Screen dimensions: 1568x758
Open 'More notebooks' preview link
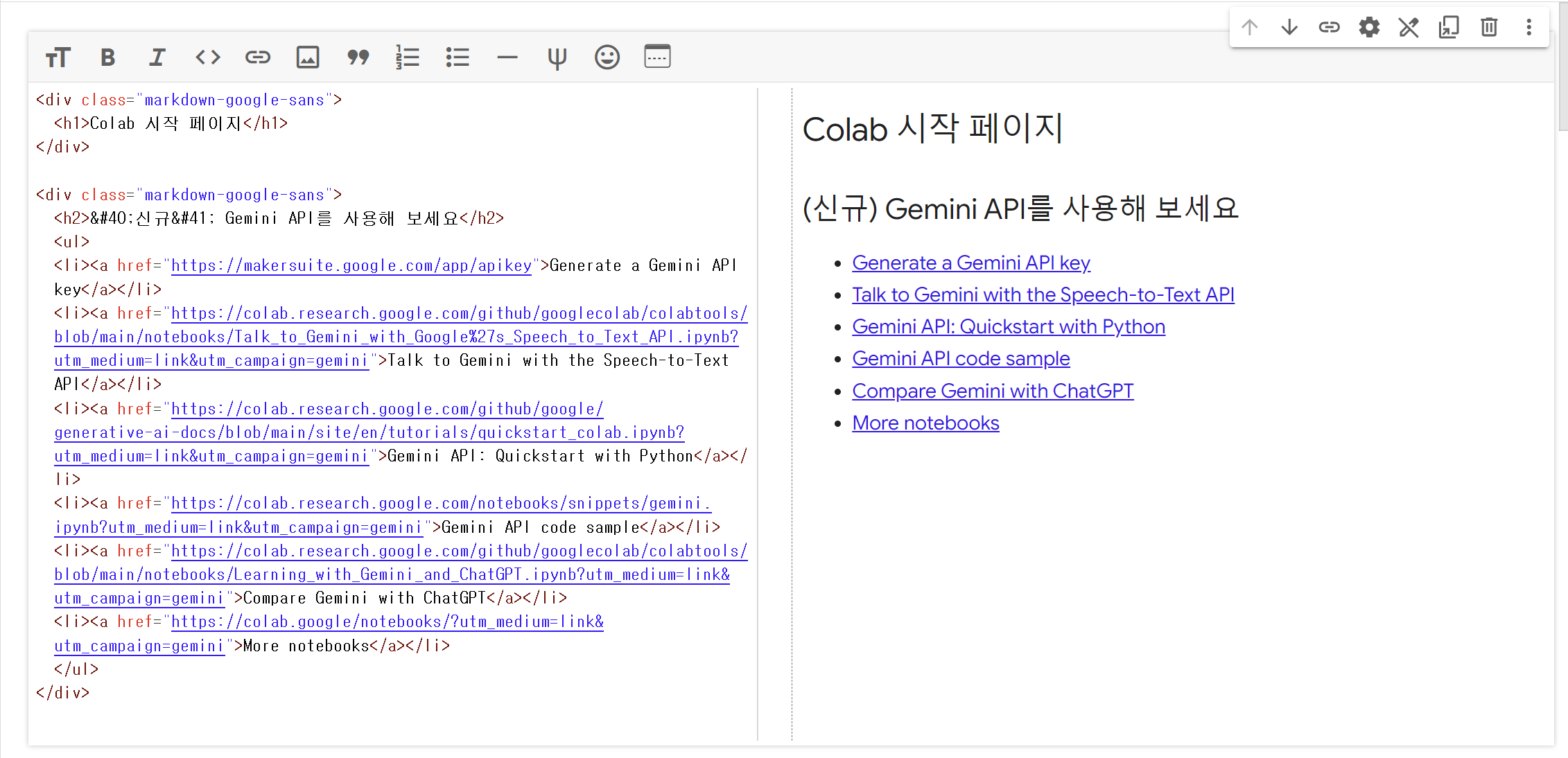coord(925,423)
